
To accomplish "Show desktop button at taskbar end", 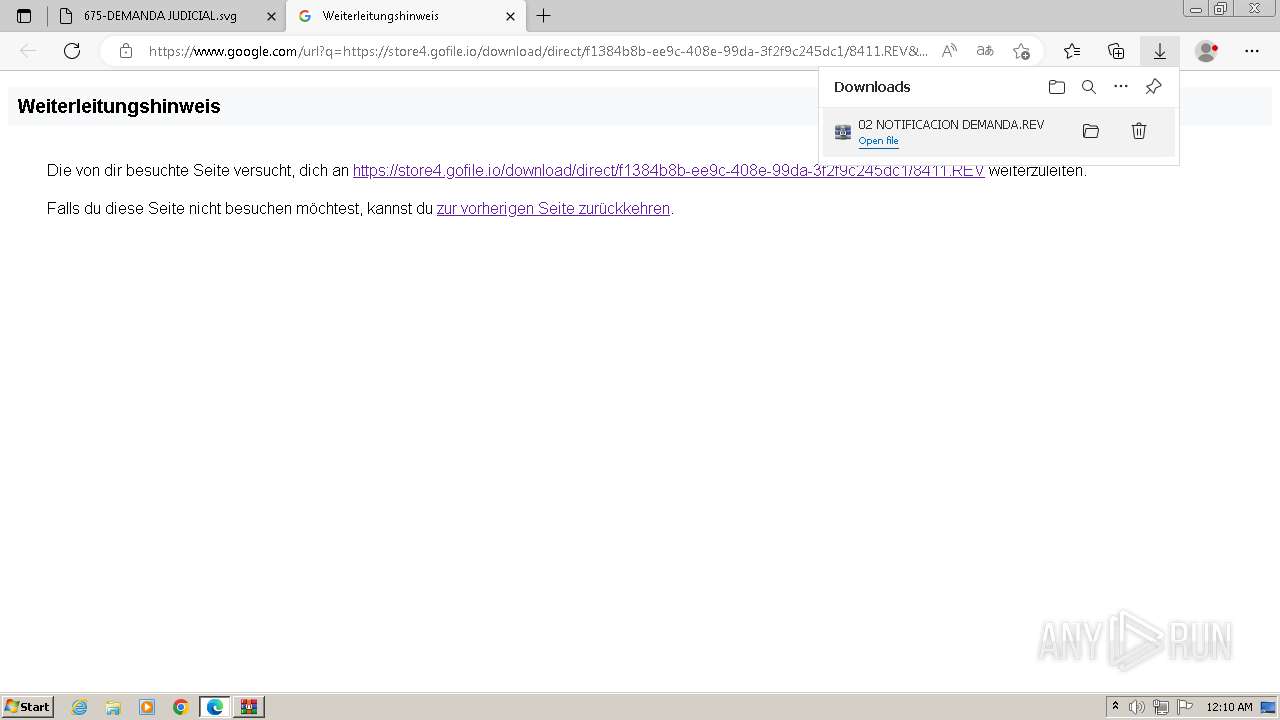I will tap(1269, 707).
